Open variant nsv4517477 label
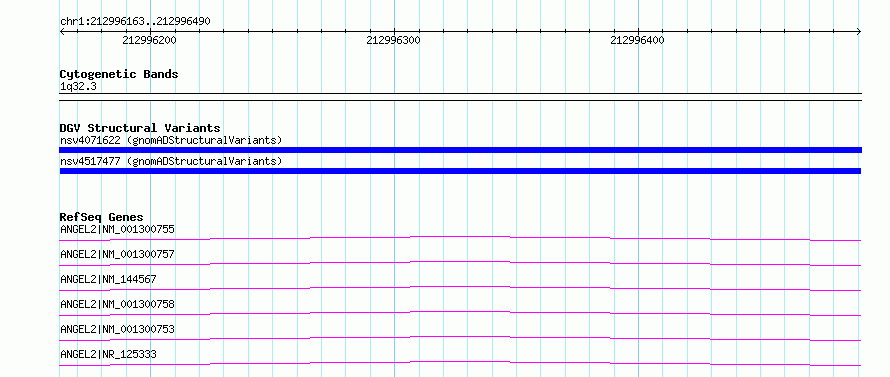The width and height of the screenshot is (890, 377). click(x=171, y=161)
